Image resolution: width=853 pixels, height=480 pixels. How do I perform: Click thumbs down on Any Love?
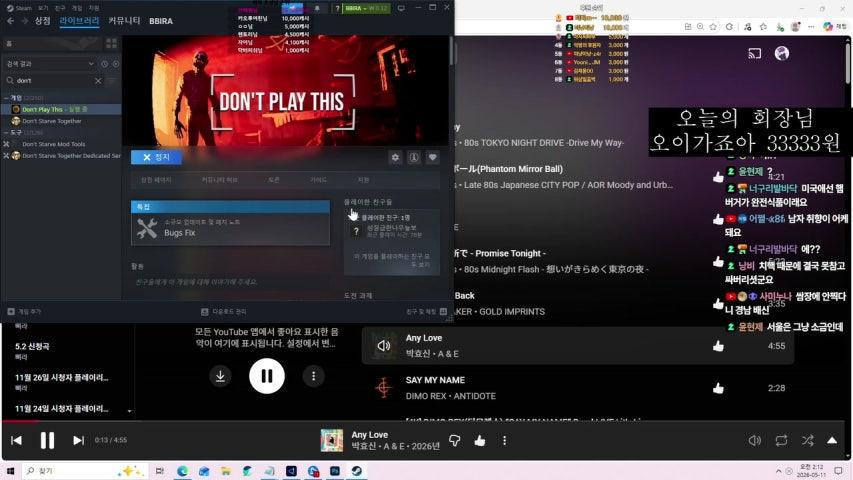(x=455, y=440)
